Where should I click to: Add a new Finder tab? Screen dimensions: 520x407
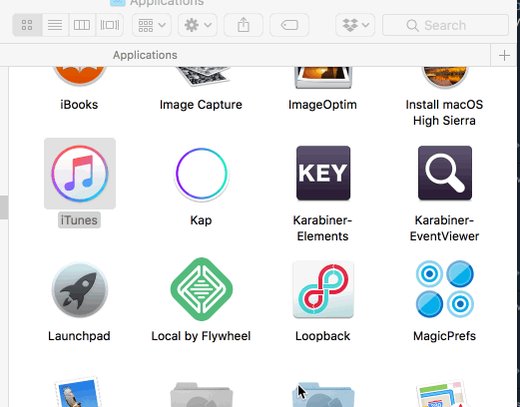point(504,55)
